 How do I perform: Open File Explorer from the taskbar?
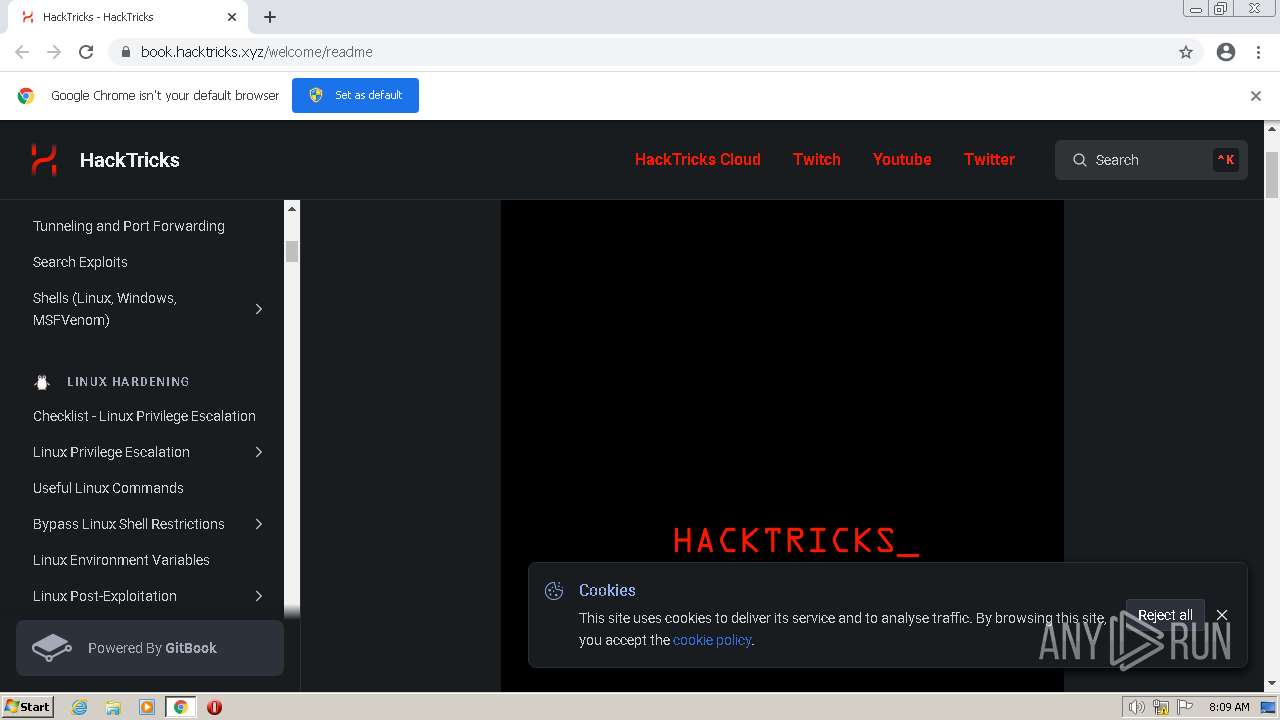(x=113, y=707)
